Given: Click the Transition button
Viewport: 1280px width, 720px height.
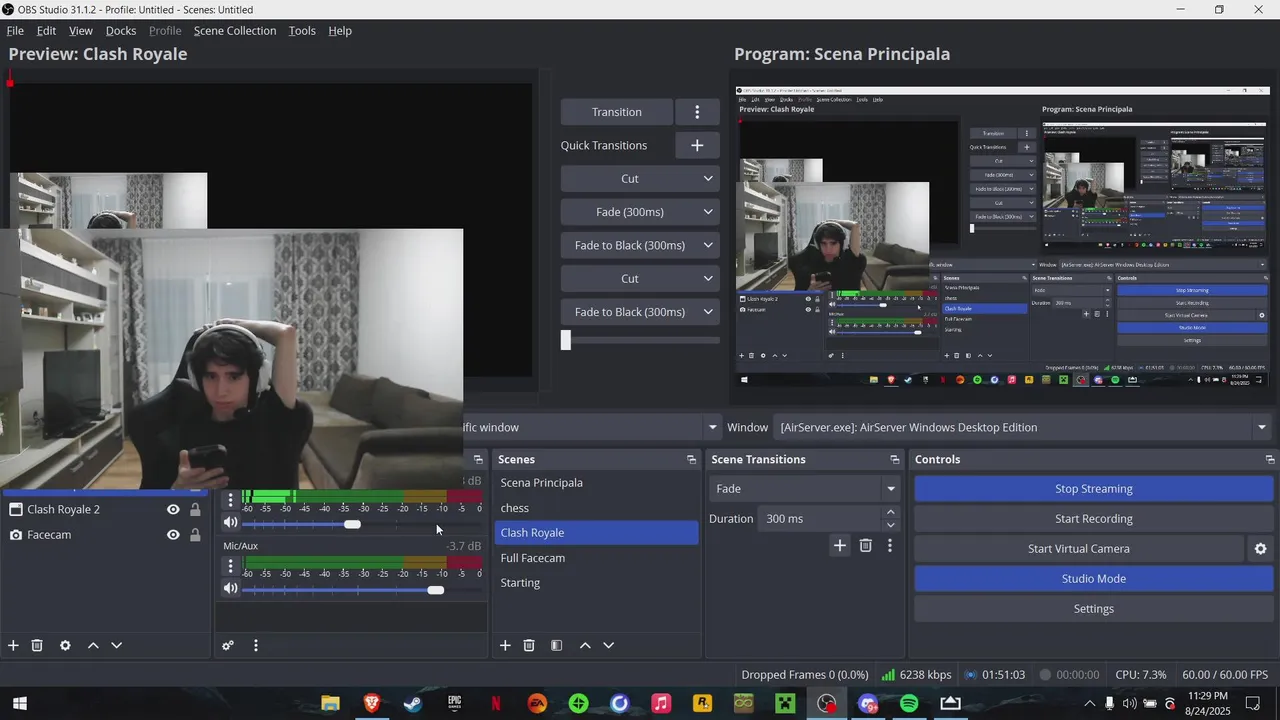Looking at the screenshot, I should (617, 112).
